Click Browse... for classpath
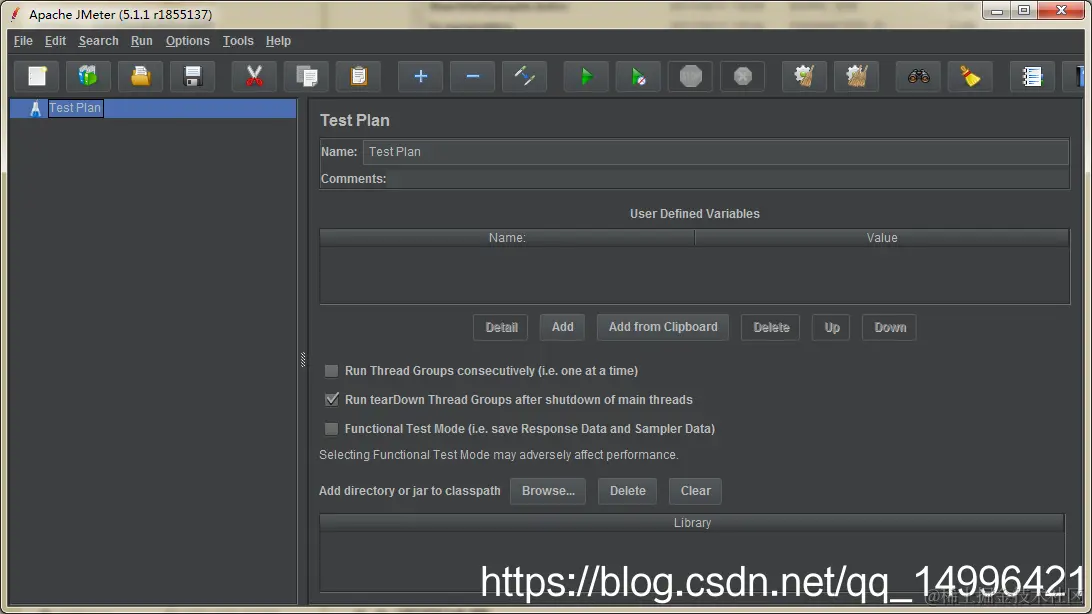The height and width of the screenshot is (614, 1092). click(x=548, y=491)
